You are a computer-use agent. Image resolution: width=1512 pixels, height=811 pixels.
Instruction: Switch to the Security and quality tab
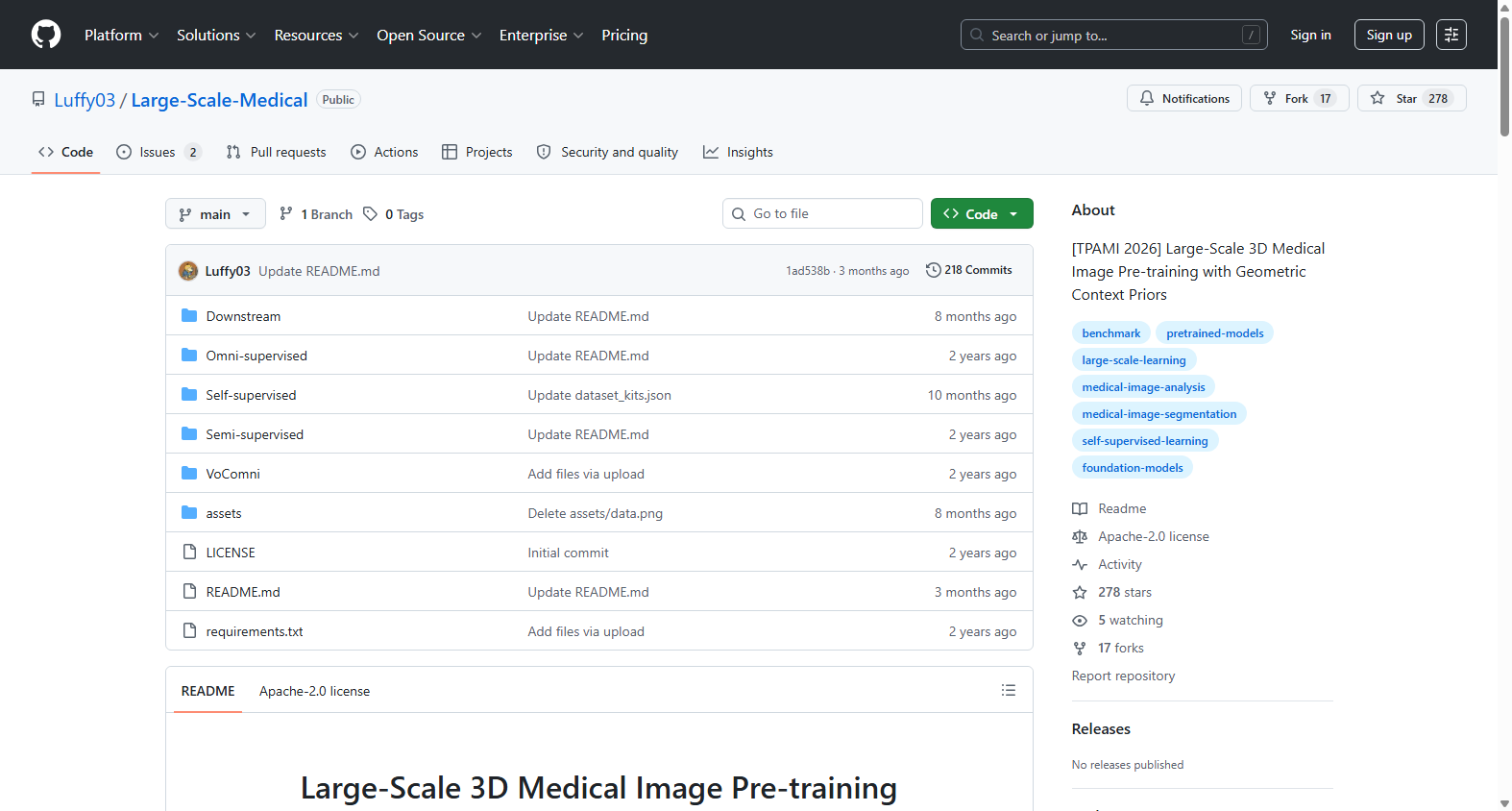click(x=607, y=152)
